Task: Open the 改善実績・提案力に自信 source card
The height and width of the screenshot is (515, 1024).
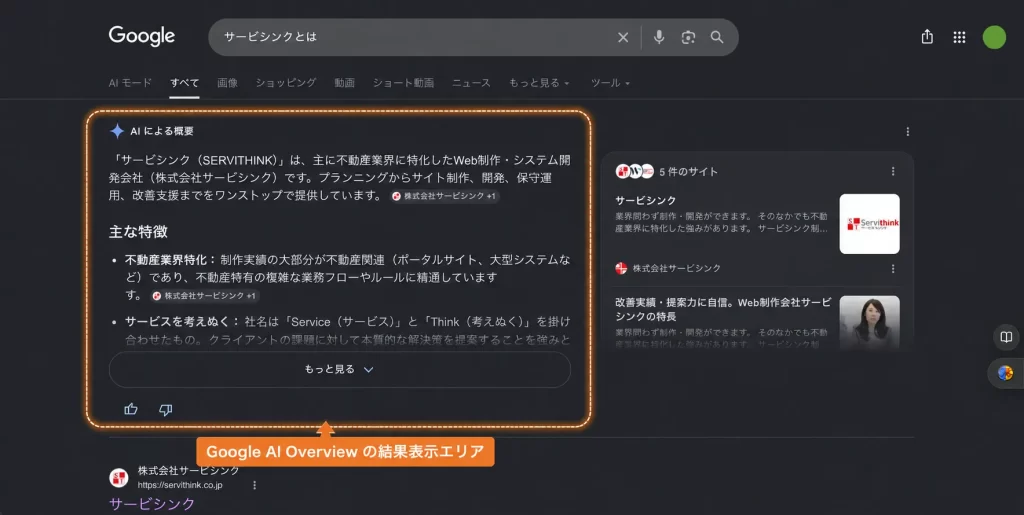Action: (723, 309)
